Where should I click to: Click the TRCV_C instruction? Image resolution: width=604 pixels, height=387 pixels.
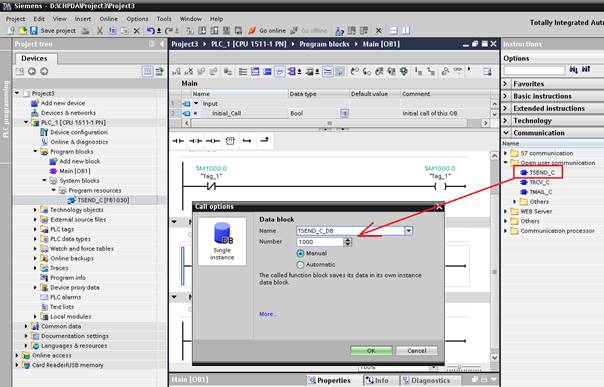pos(535,182)
